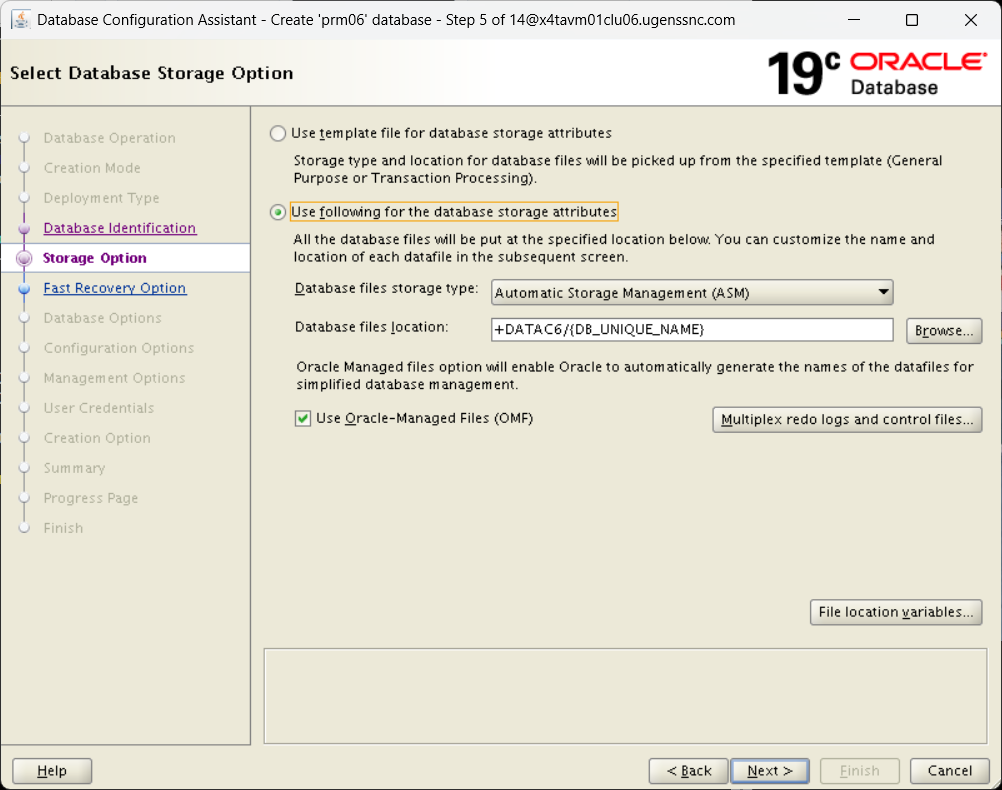Minimize the Database Configuration Assistant window

pyautogui.click(x=854, y=20)
